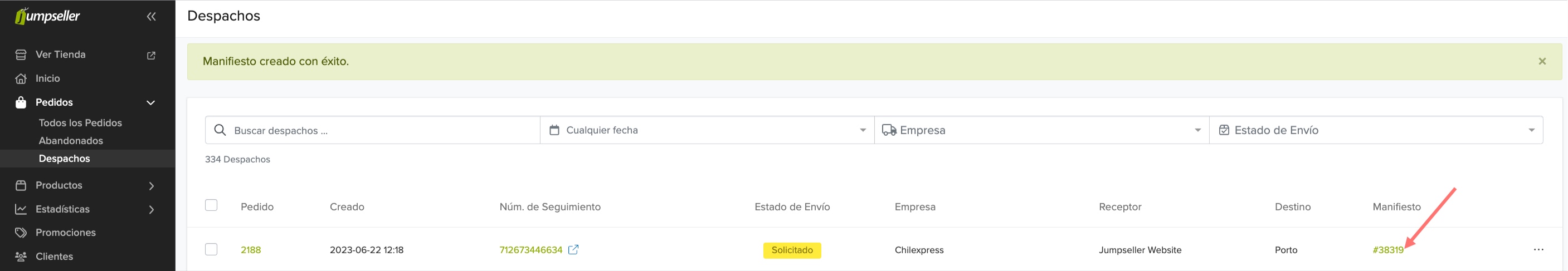
Task: Go to Todos los Pedidos
Action: 80,123
